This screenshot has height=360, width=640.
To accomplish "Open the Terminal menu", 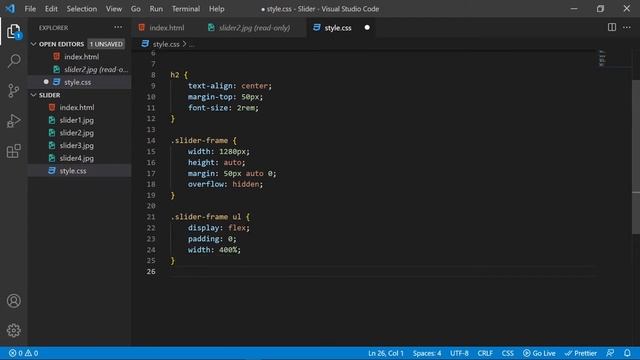I will pos(186,9).
